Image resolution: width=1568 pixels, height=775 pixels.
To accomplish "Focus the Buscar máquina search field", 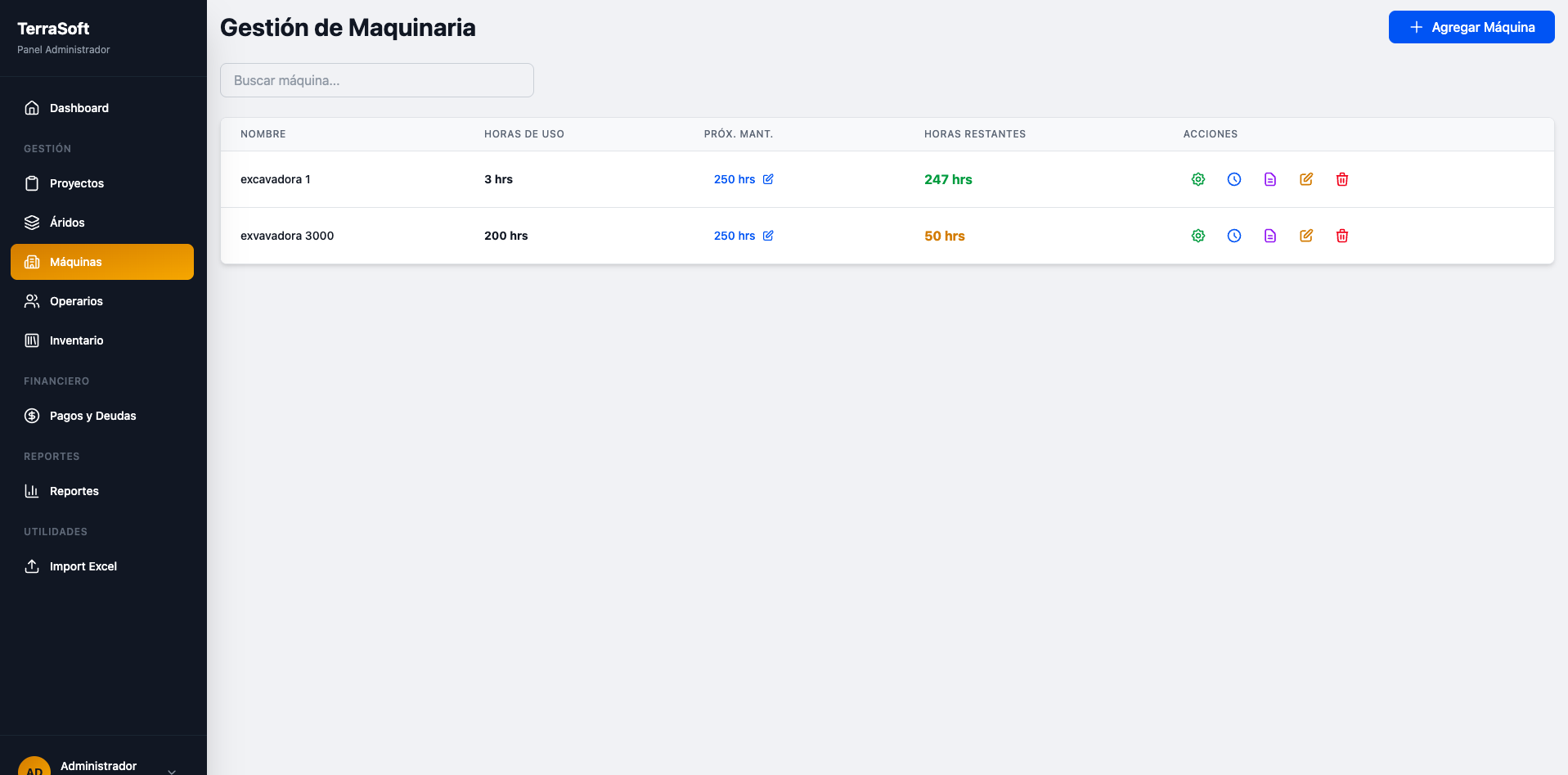I will point(376,80).
